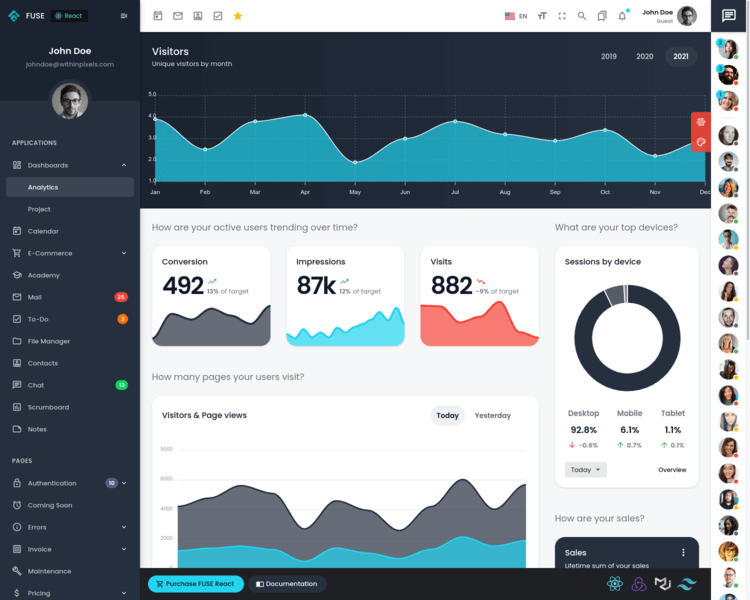The width and height of the screenshot is (750, 600).
Task: Open the contacts shortcut icon in toolbar
Action: click(198, 16)
